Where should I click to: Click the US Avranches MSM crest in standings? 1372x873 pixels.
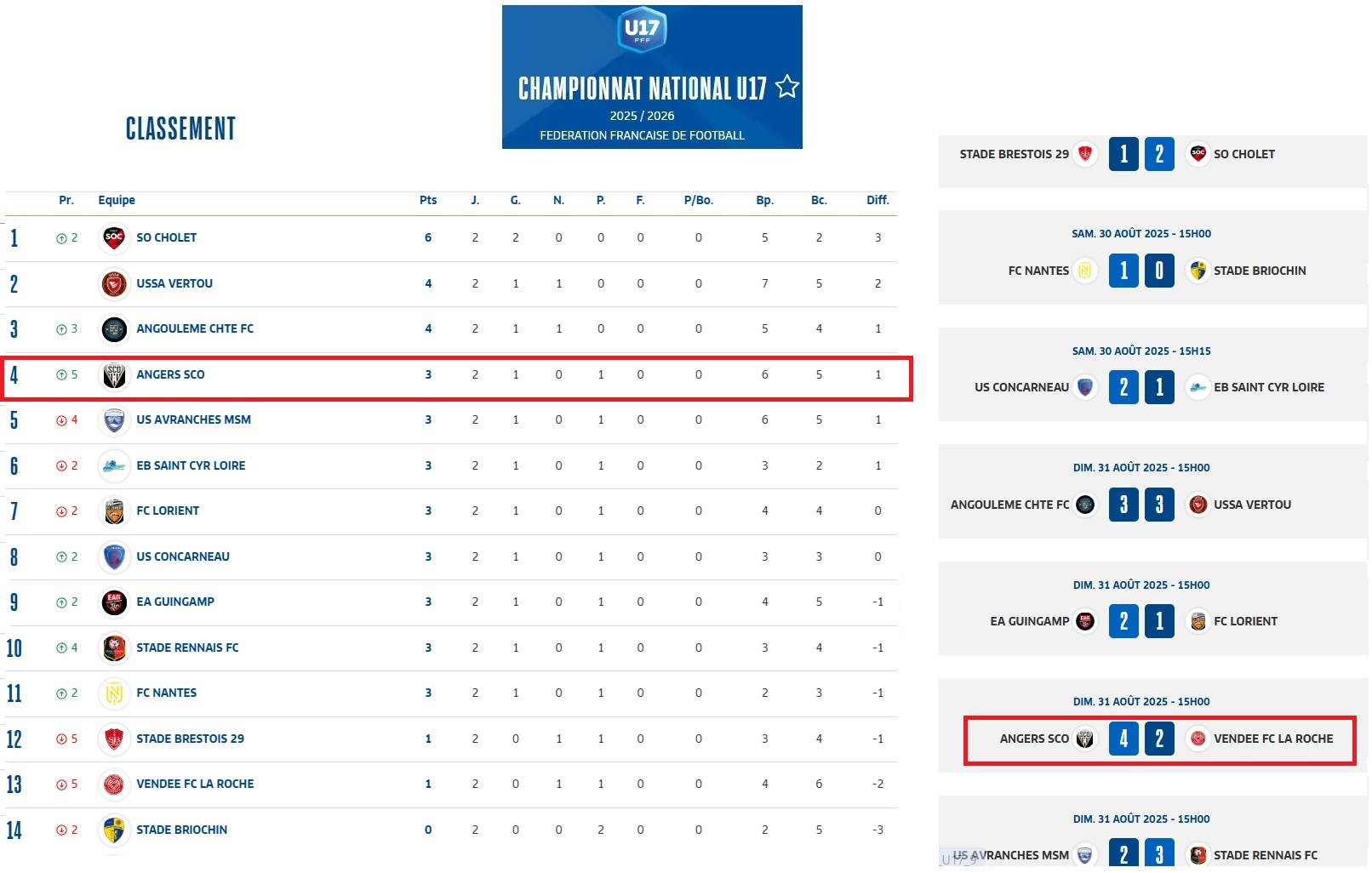tap(114, 420)
